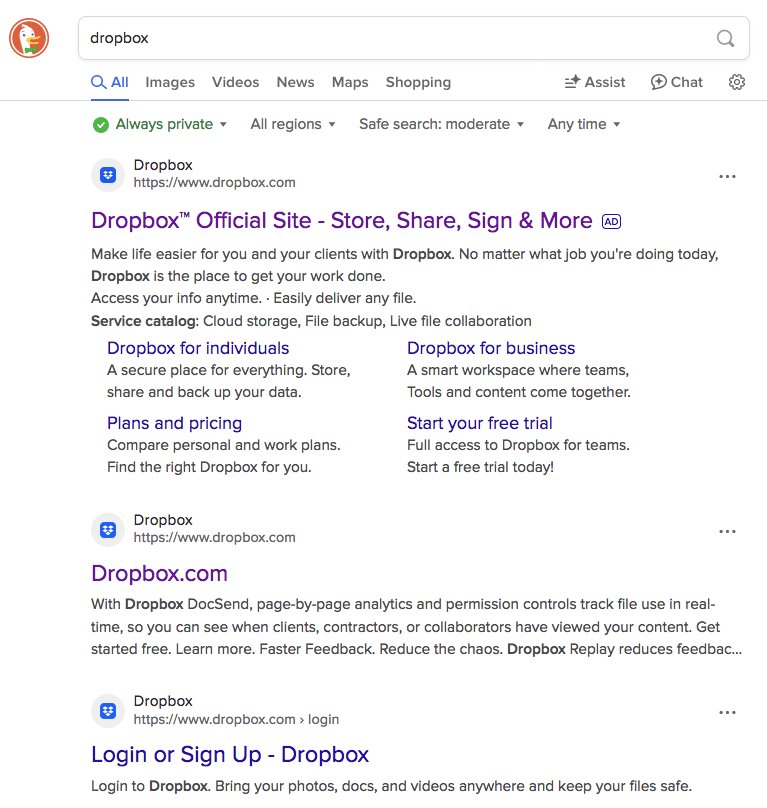
Task: Open more options for ad result
Action: tap(727, 177)
